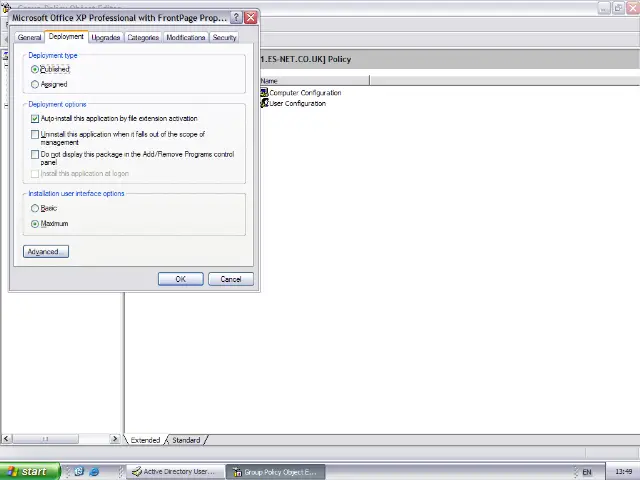Open the Windows Start menu

pyautogui.click(x=30, y=471)
